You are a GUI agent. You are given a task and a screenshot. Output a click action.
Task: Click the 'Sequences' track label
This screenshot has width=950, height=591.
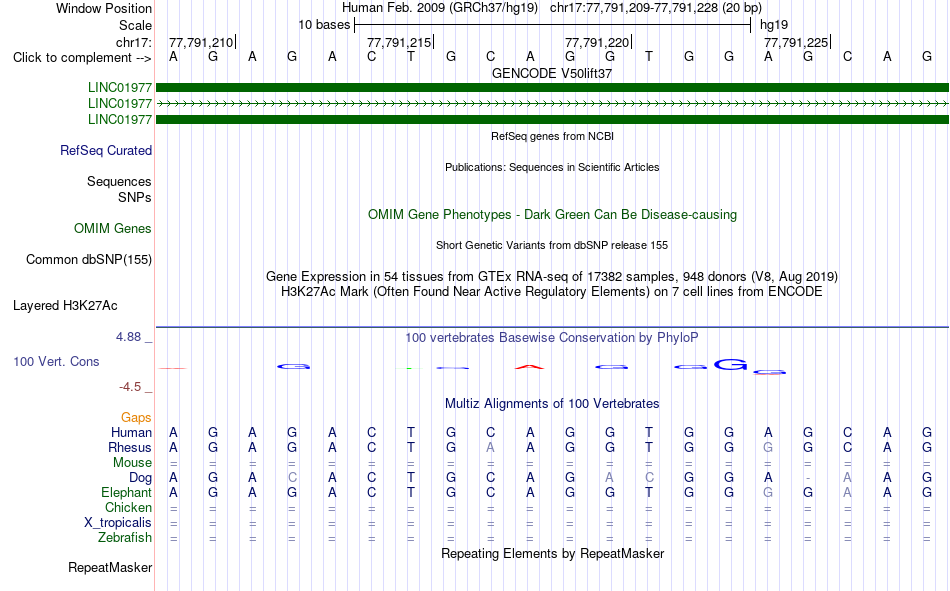click(119, 181)
